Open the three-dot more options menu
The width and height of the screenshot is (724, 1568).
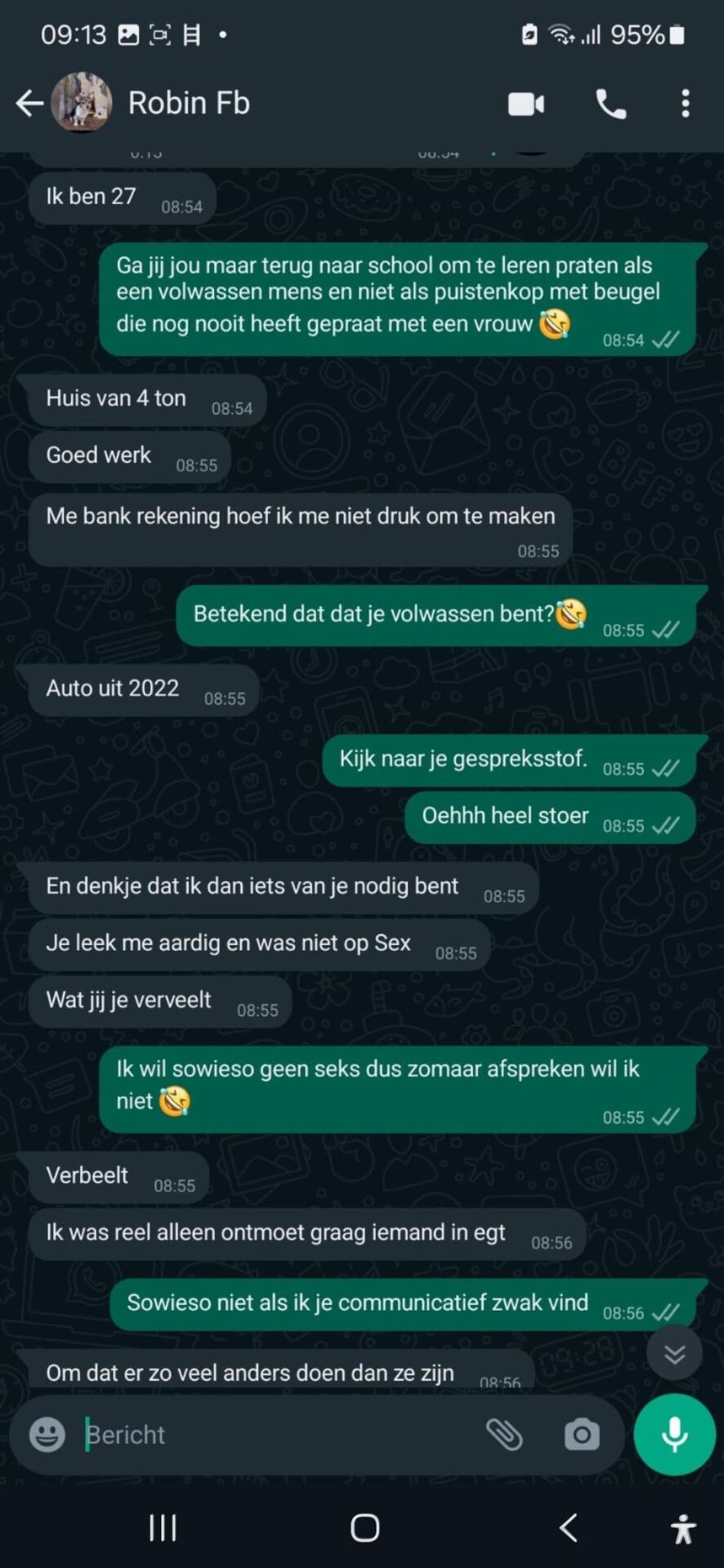(686, 104)
